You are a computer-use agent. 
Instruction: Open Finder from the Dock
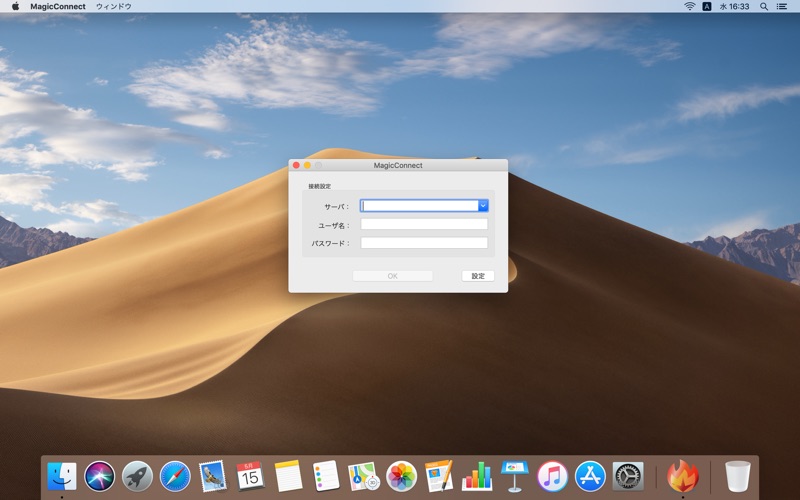[62, 476]
